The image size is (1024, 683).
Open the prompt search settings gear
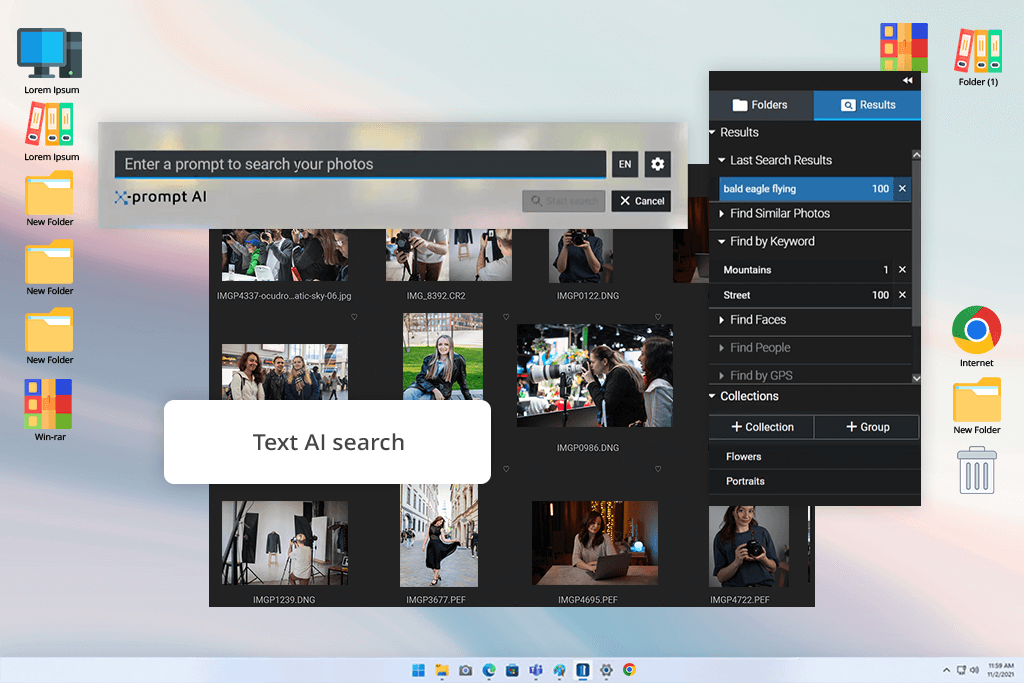coord(657,164)
